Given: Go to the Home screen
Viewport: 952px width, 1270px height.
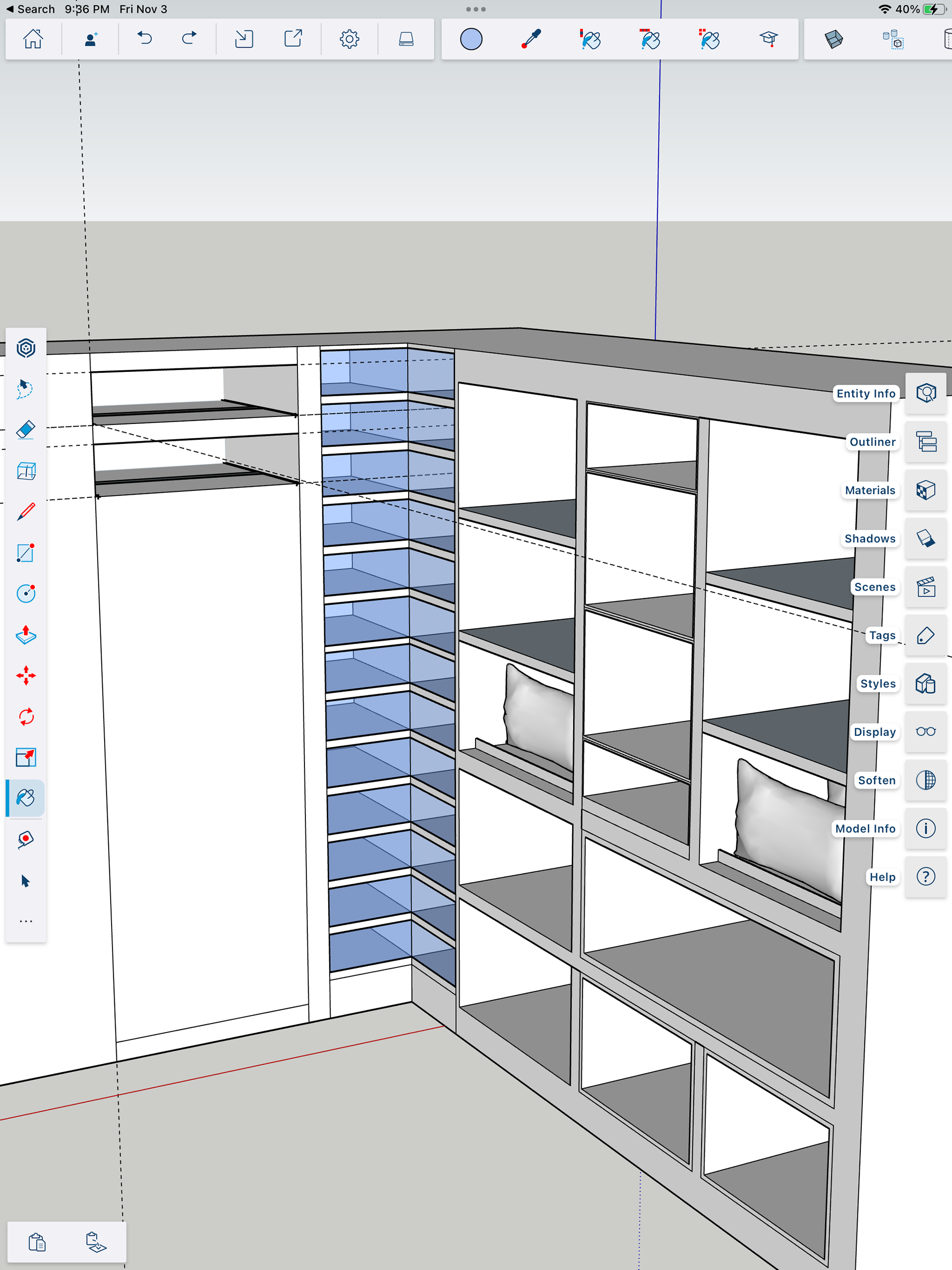Looking at the screenshot, I should pyautogui.click(x=33, y=39).
